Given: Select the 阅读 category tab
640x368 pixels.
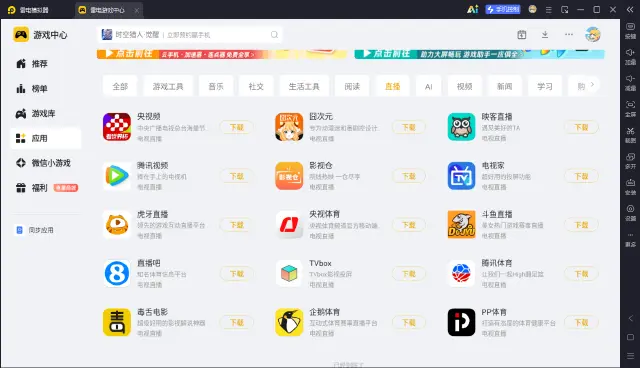Looking at the screenshot, I should pos(352,86).
